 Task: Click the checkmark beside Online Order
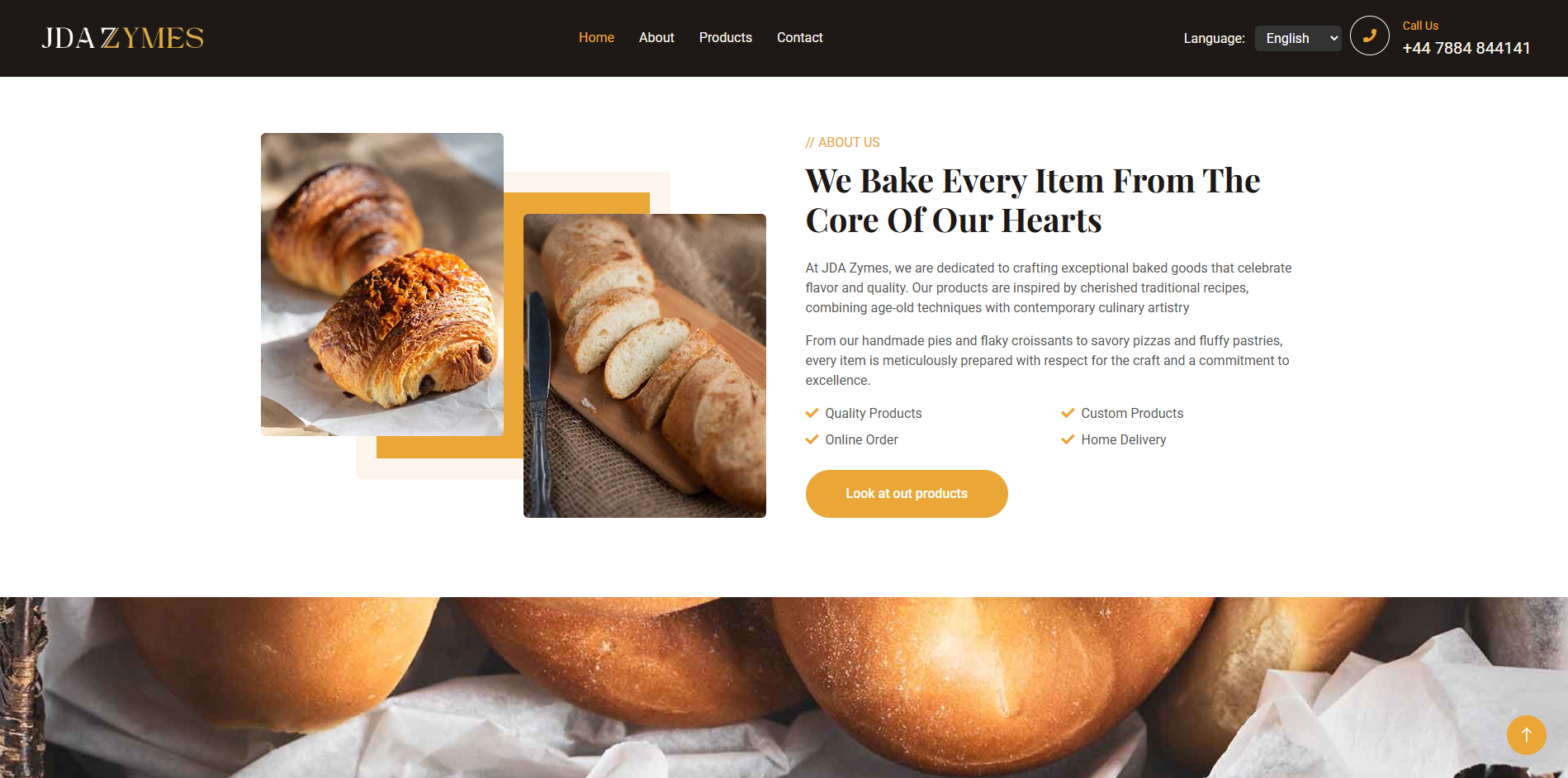812,439
